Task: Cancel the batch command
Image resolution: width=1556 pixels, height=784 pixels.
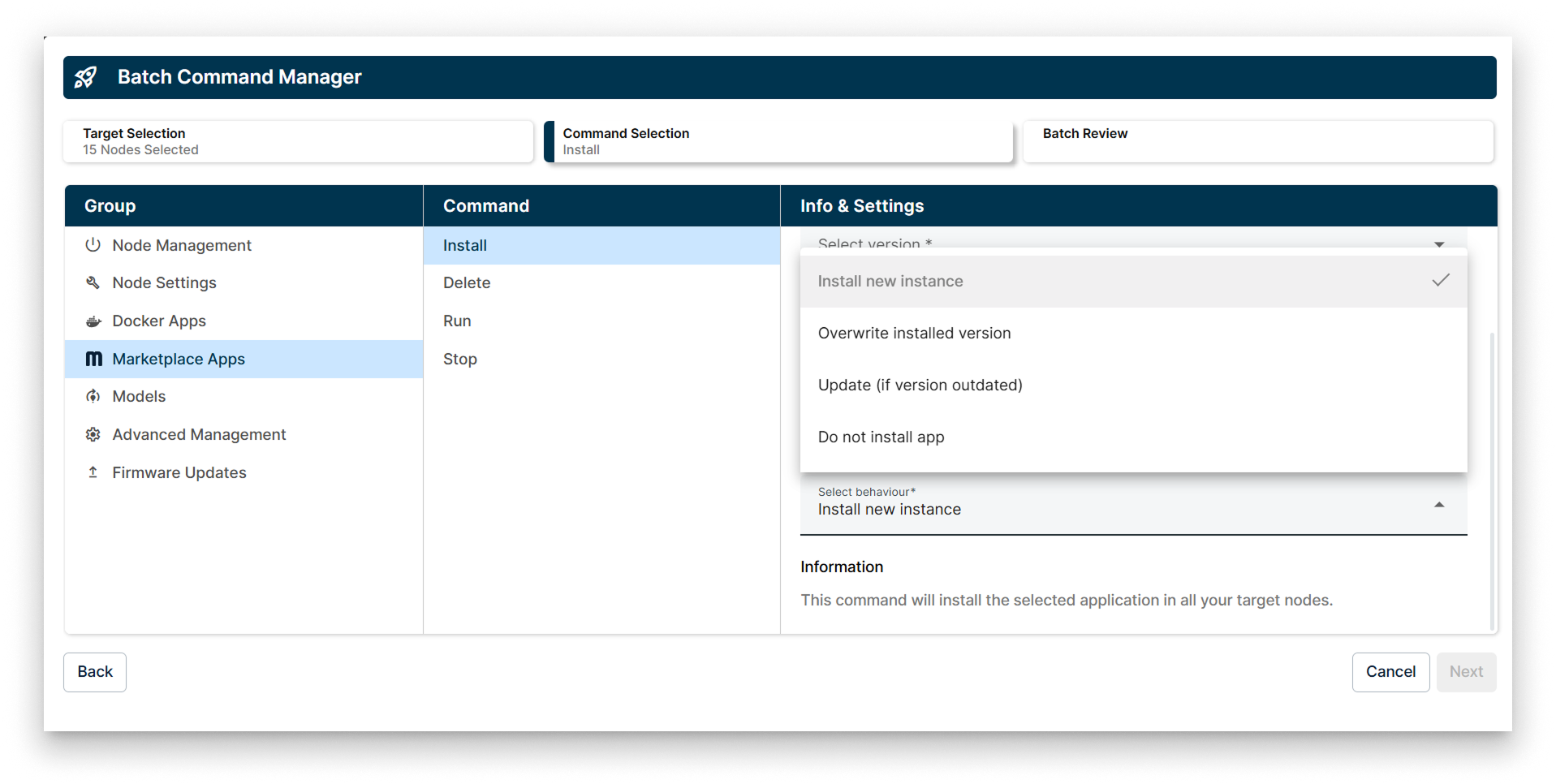Action: 1390,671
